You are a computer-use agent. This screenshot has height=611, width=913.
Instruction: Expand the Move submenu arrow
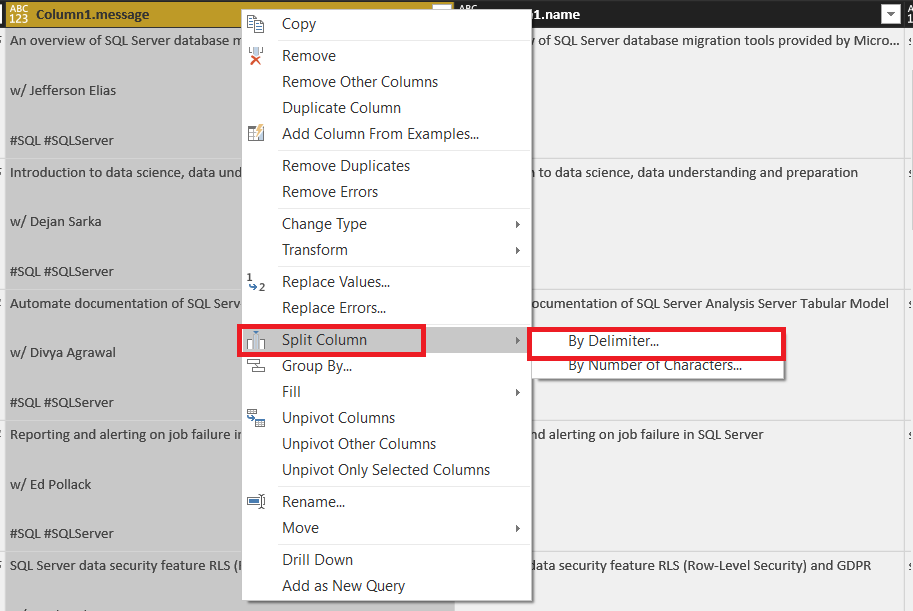(x=517, y=528)
